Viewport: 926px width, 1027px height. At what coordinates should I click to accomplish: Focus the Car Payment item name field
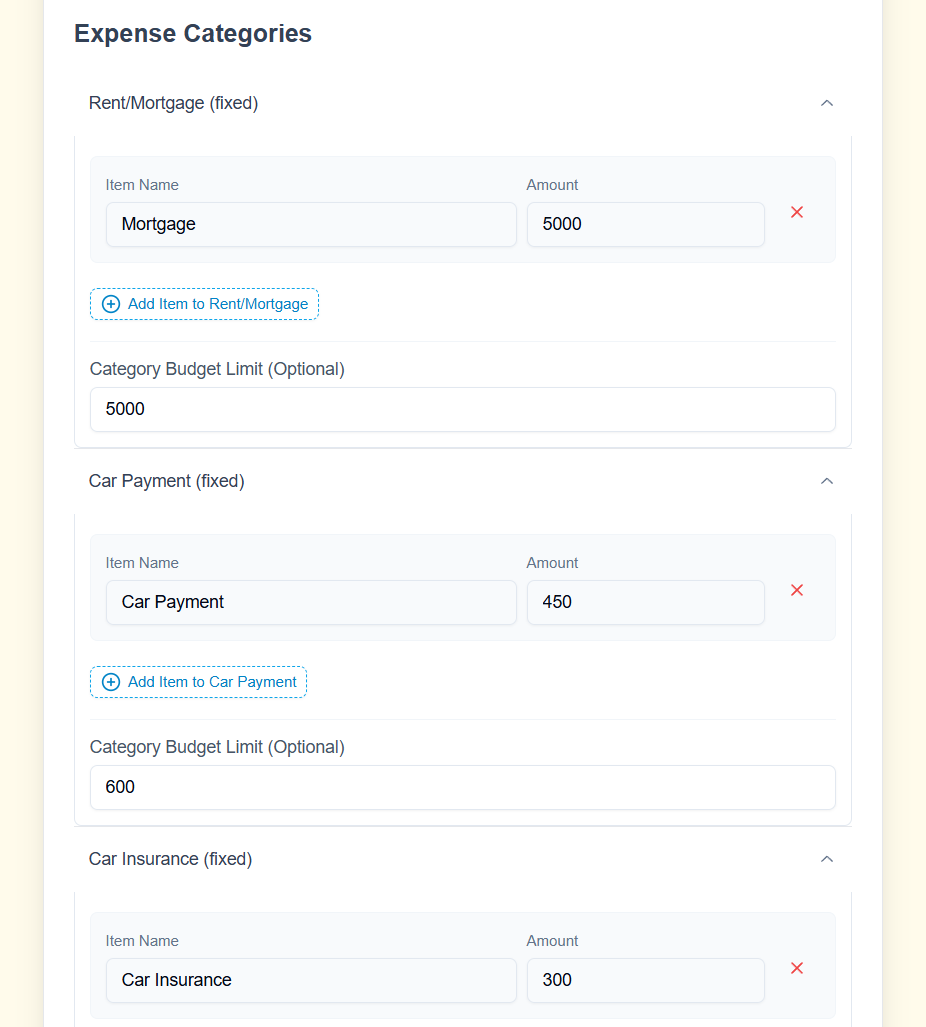(x=311, y=602)
